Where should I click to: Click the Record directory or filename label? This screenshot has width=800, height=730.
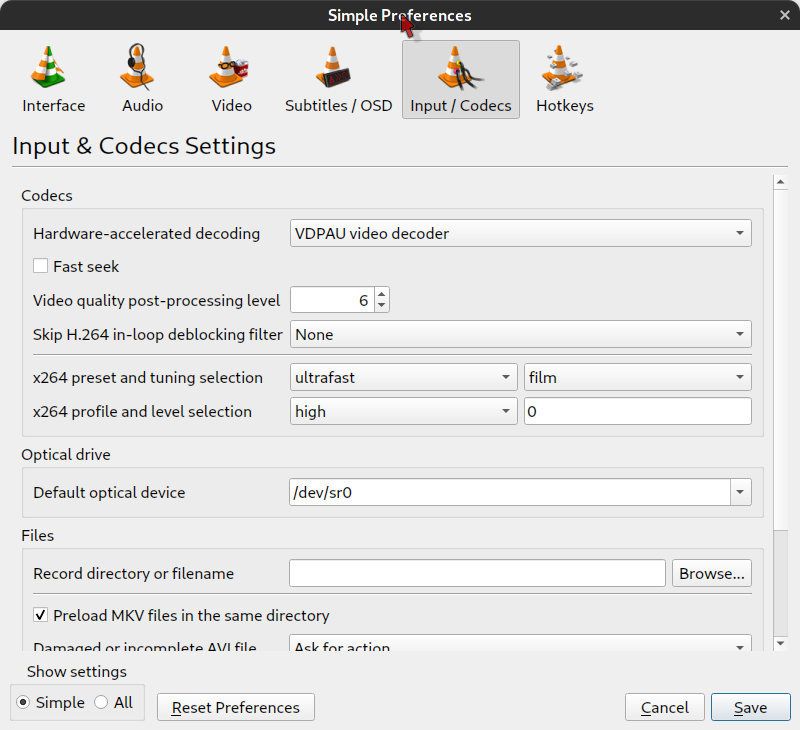click(134, 573)
